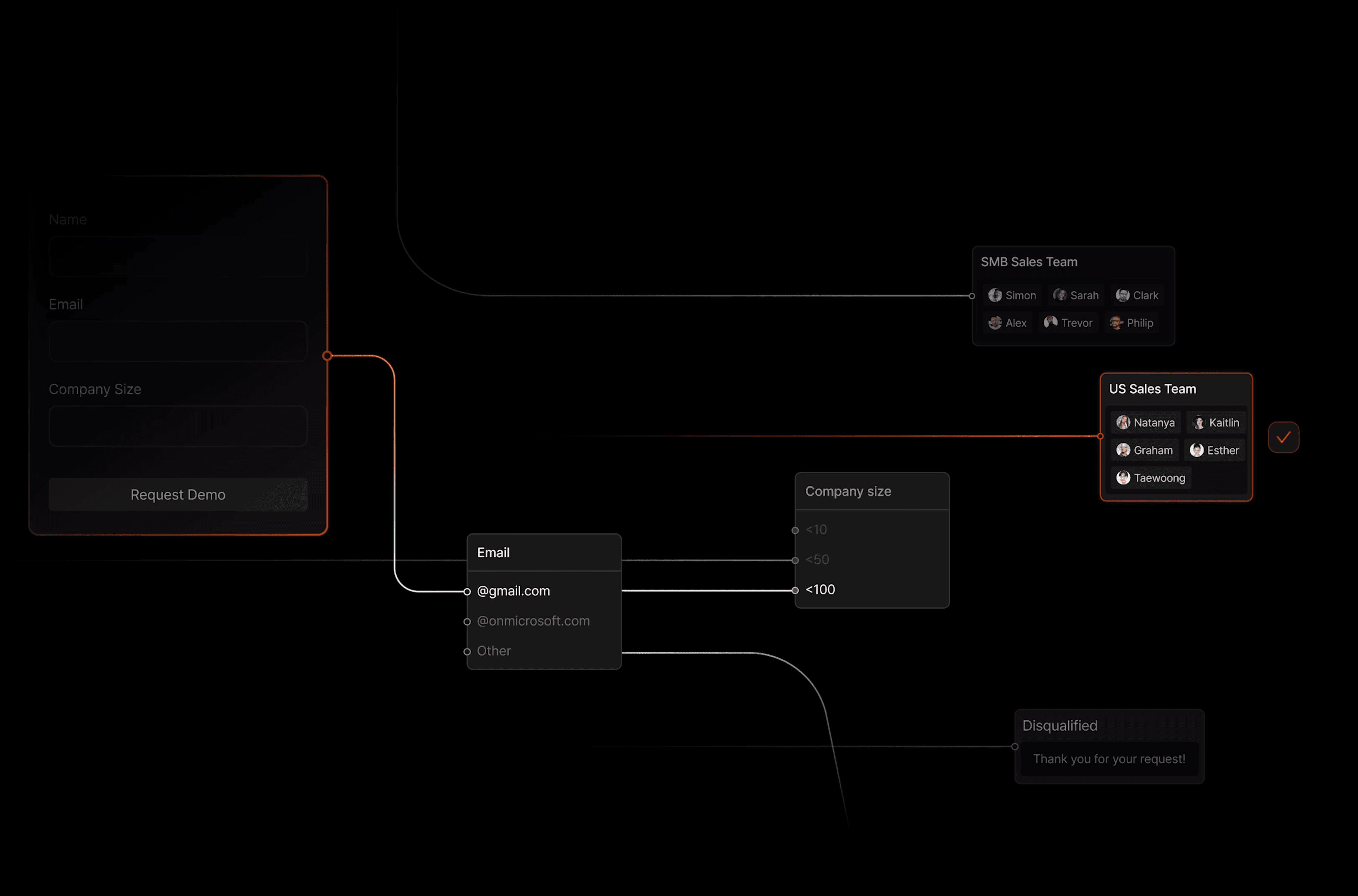Select the @onmicrosoft.com email rule
The width and height of the screenshot is (1358, 896).
pyautogui.click(x=533, y=621)
